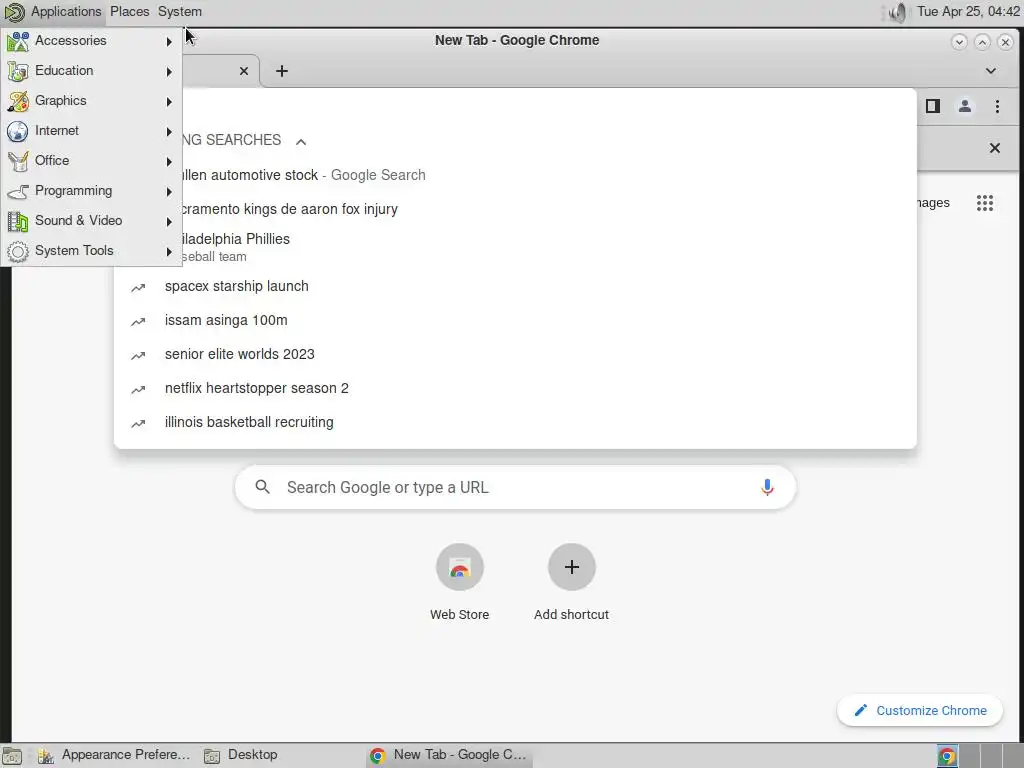Open the Programming submenu

(91, 191)
